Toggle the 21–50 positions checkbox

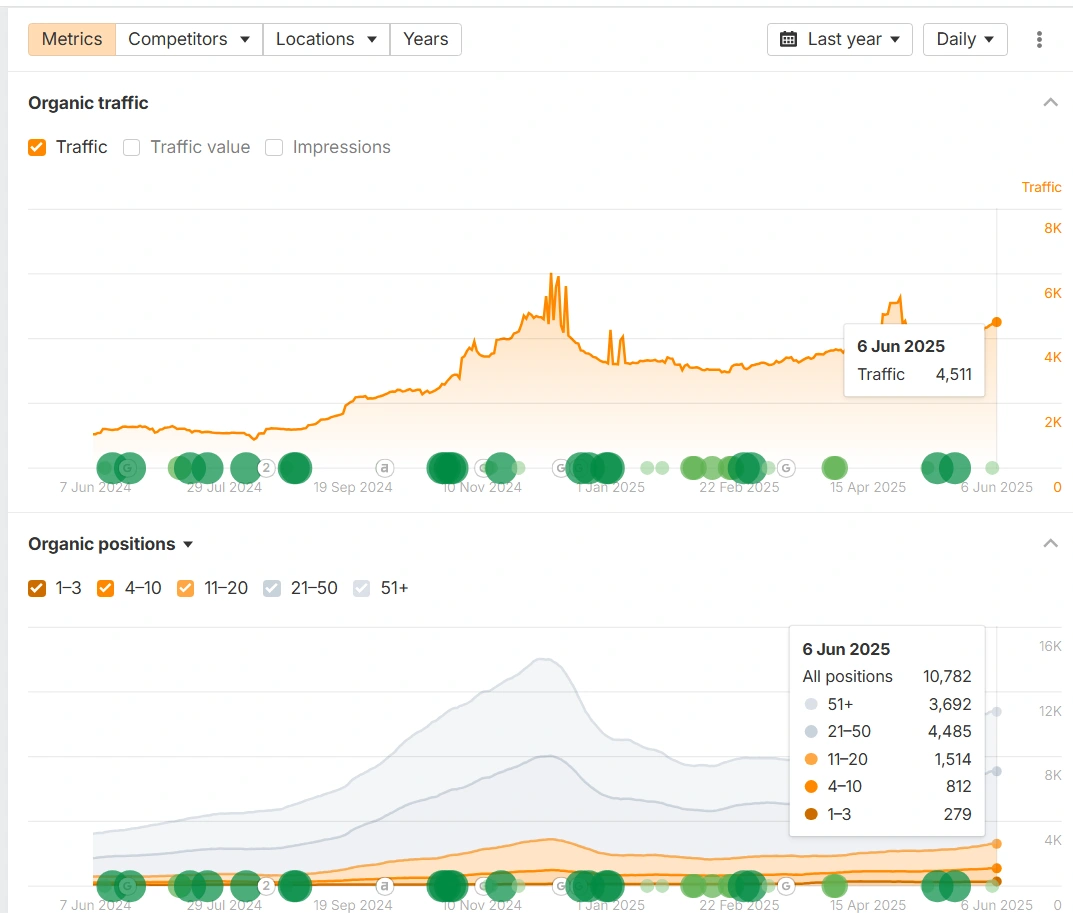[x=272, y=588]
